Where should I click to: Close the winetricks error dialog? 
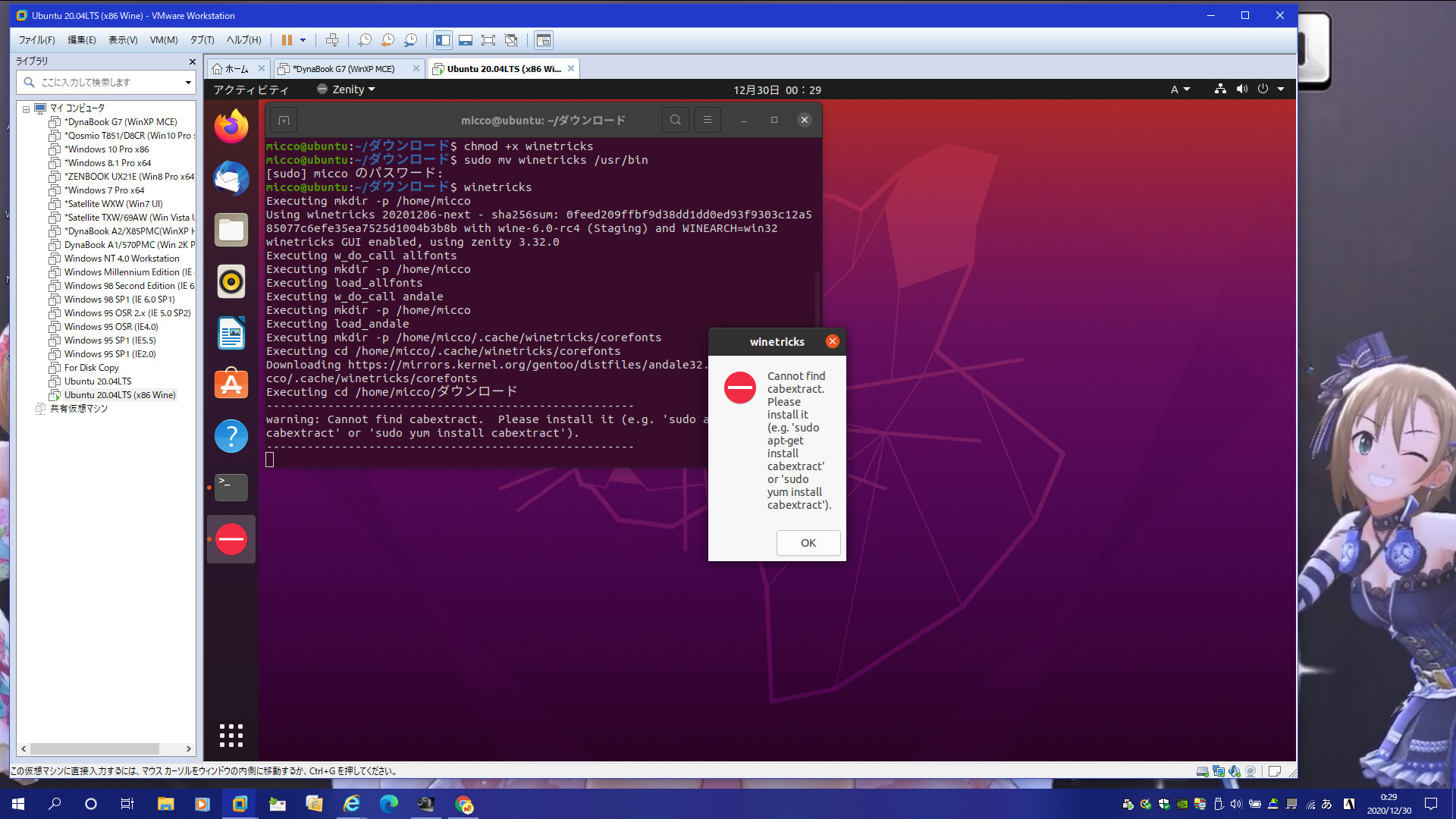point(833,341)
